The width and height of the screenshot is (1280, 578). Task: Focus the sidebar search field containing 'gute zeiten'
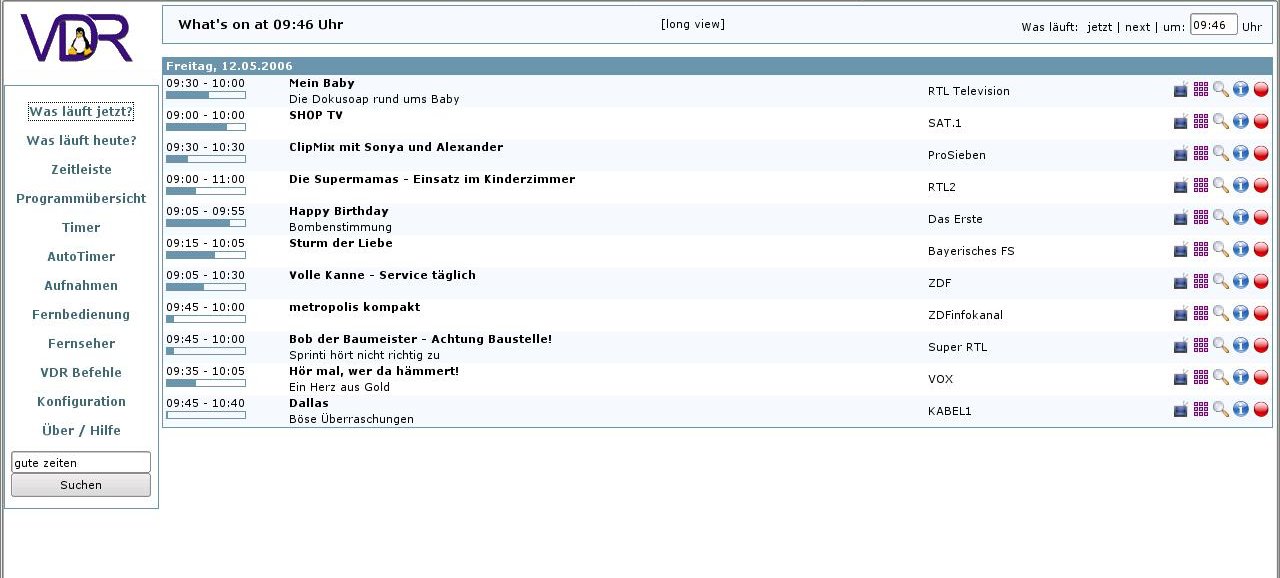[81, 462]
